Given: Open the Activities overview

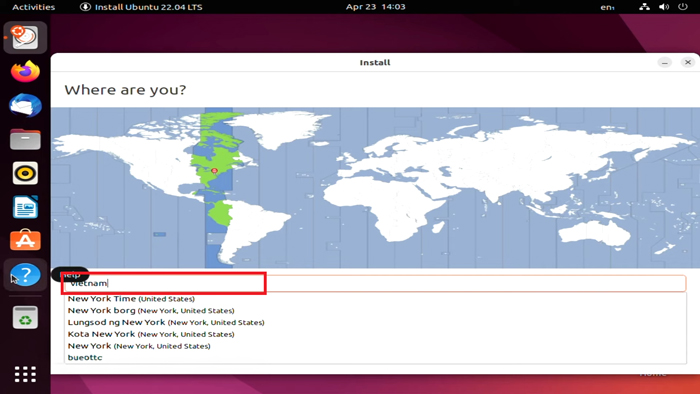Looking at the screenshot, I should click(x=33, y=7).
